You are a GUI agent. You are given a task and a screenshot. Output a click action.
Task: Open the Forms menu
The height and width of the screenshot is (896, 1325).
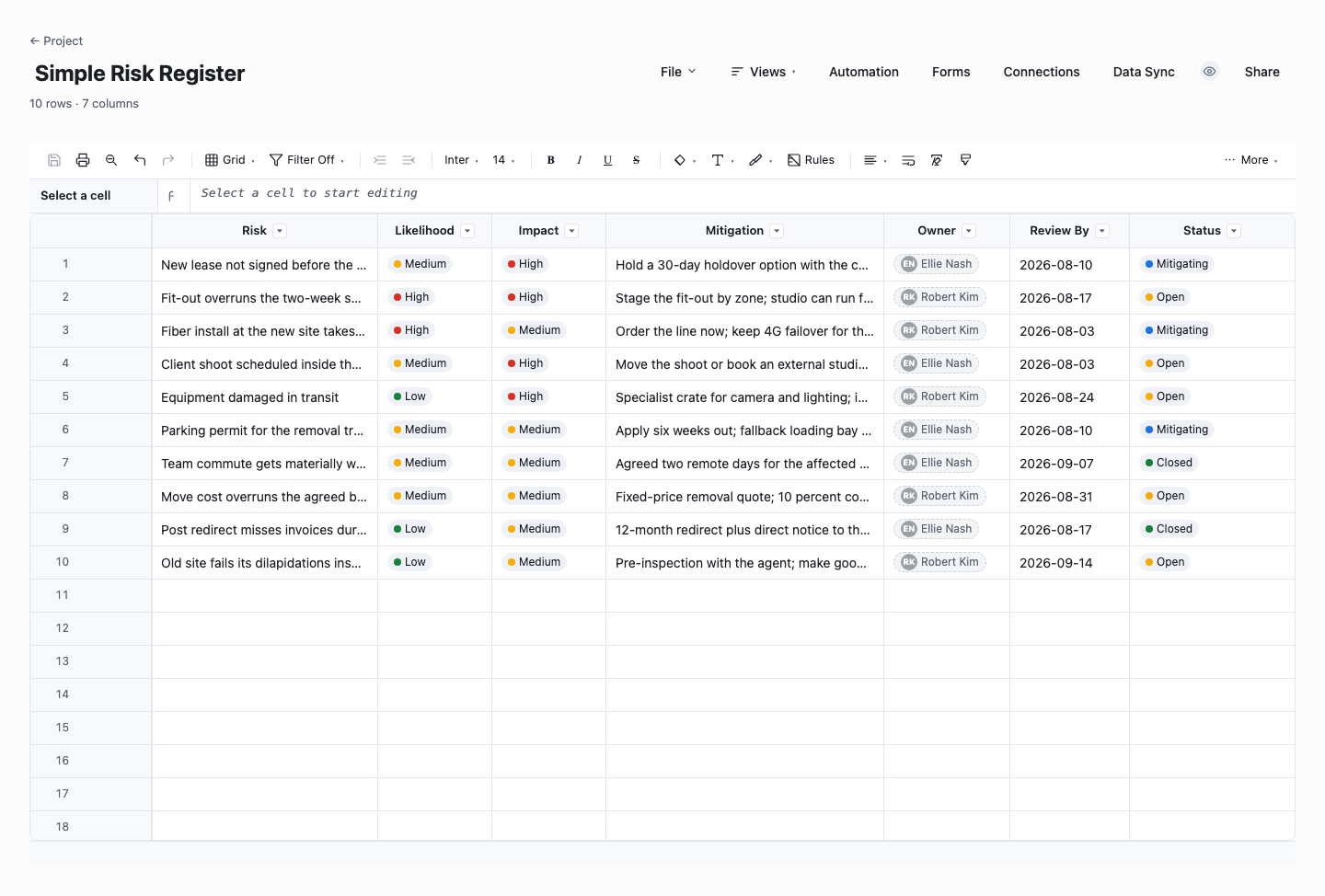coord(951,72)
